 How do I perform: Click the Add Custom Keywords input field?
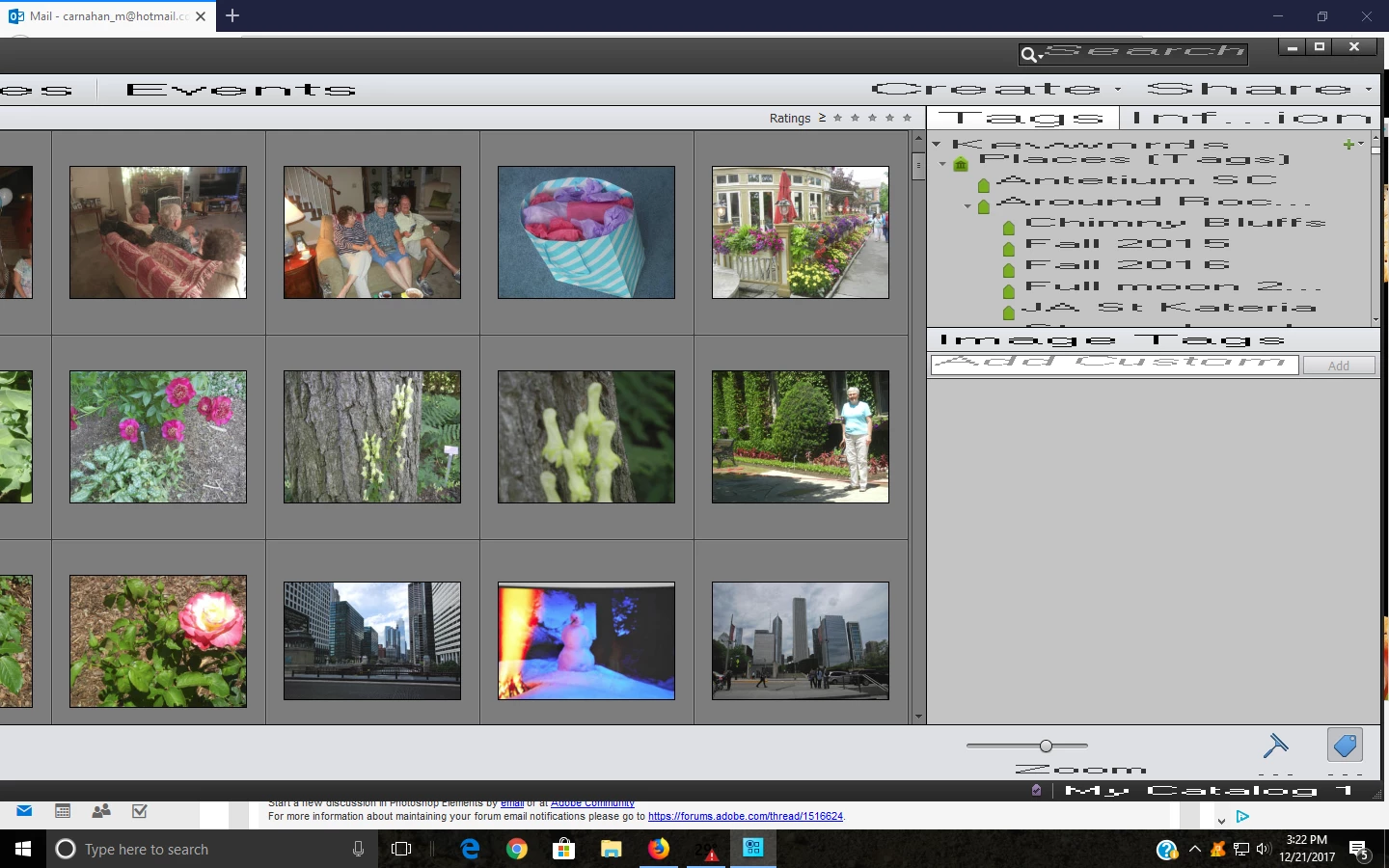coord(1114,365)
